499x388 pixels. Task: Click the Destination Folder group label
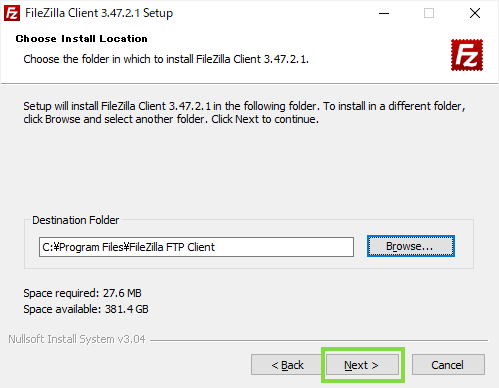pyautogui.click(x=76, y=220)
